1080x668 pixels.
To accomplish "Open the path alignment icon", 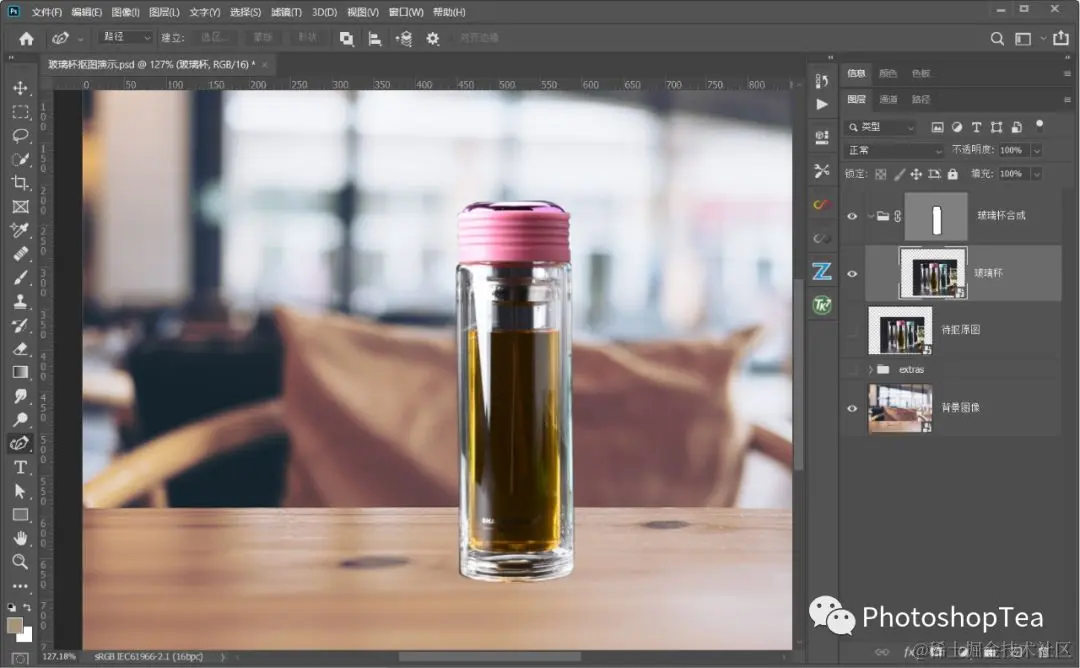I will pos(375,39).
